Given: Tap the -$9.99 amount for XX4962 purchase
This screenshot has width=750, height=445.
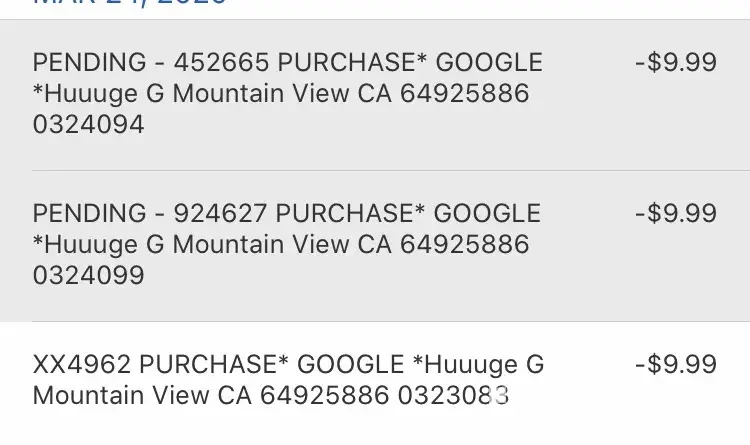Looking at the screenshot, I should [x=676, y=364].
